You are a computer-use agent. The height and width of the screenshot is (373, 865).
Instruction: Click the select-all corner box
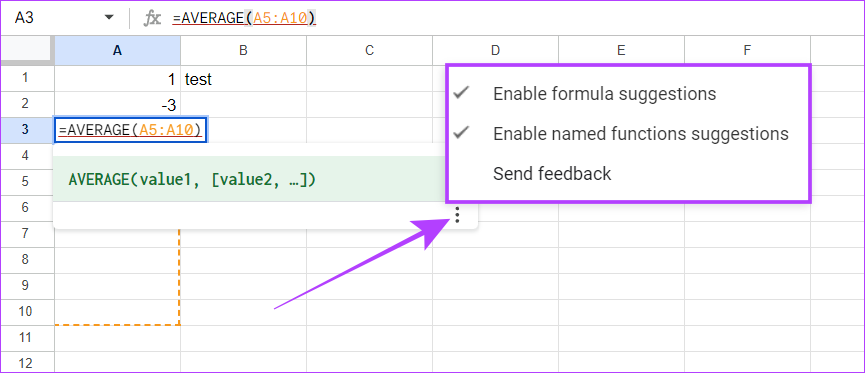tap(27, 51)
